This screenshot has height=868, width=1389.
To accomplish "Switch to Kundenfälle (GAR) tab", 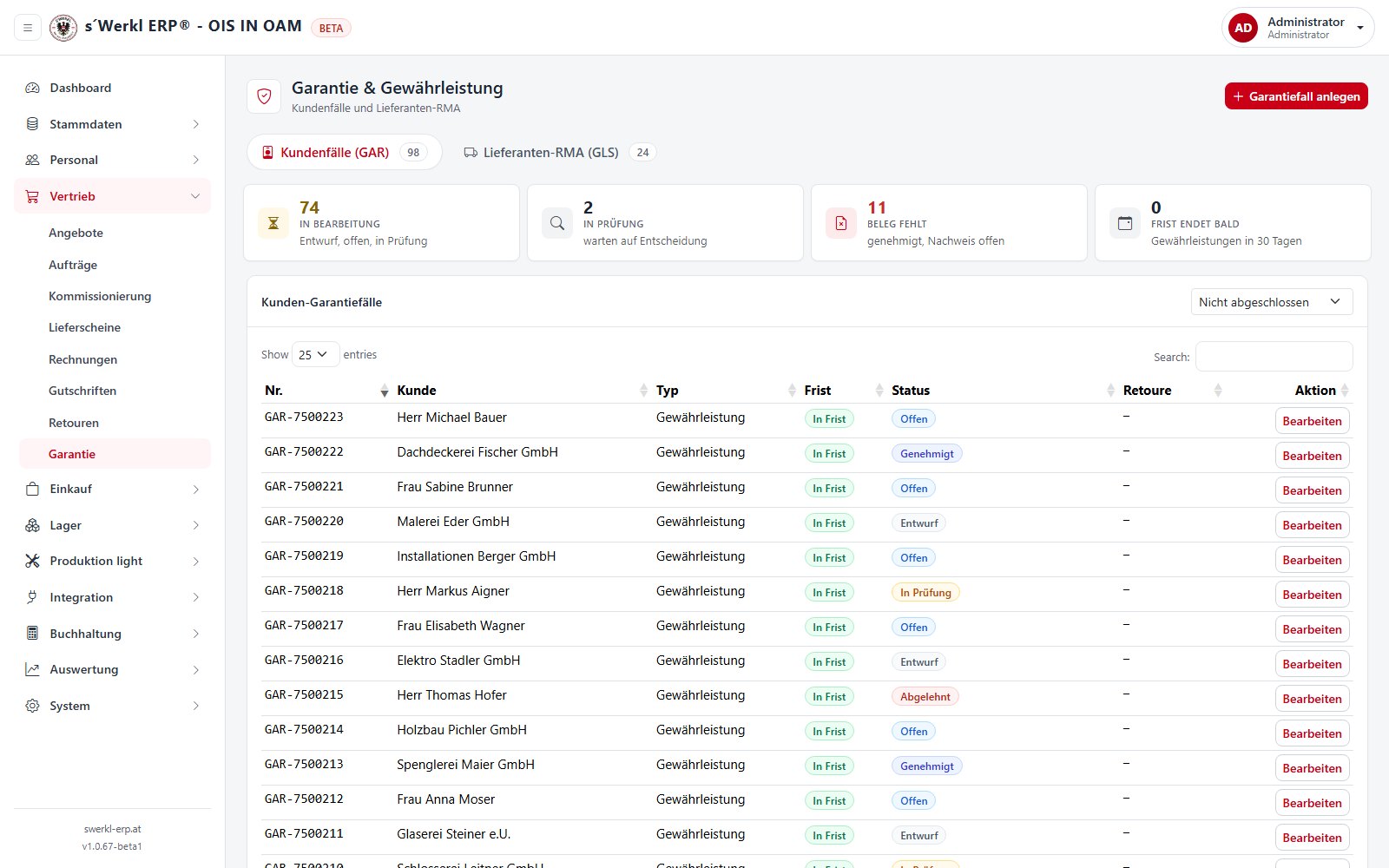I will click(345, 152).
